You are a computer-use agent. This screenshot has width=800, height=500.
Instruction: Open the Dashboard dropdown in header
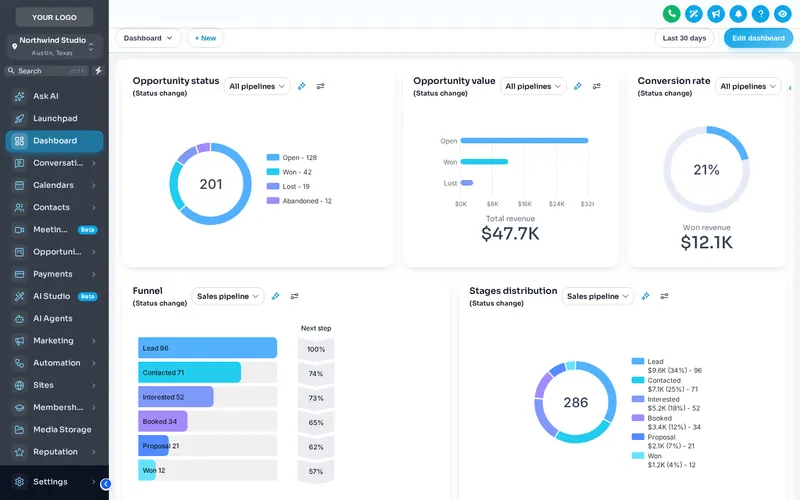(x=148, y=38)
